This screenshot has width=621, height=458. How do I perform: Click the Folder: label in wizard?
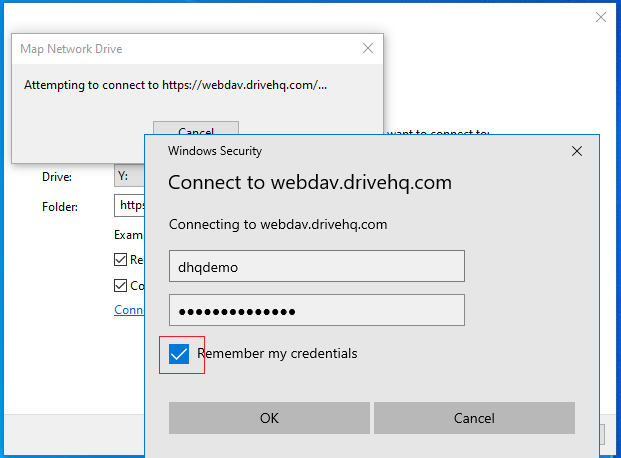(x=60, y=207)
